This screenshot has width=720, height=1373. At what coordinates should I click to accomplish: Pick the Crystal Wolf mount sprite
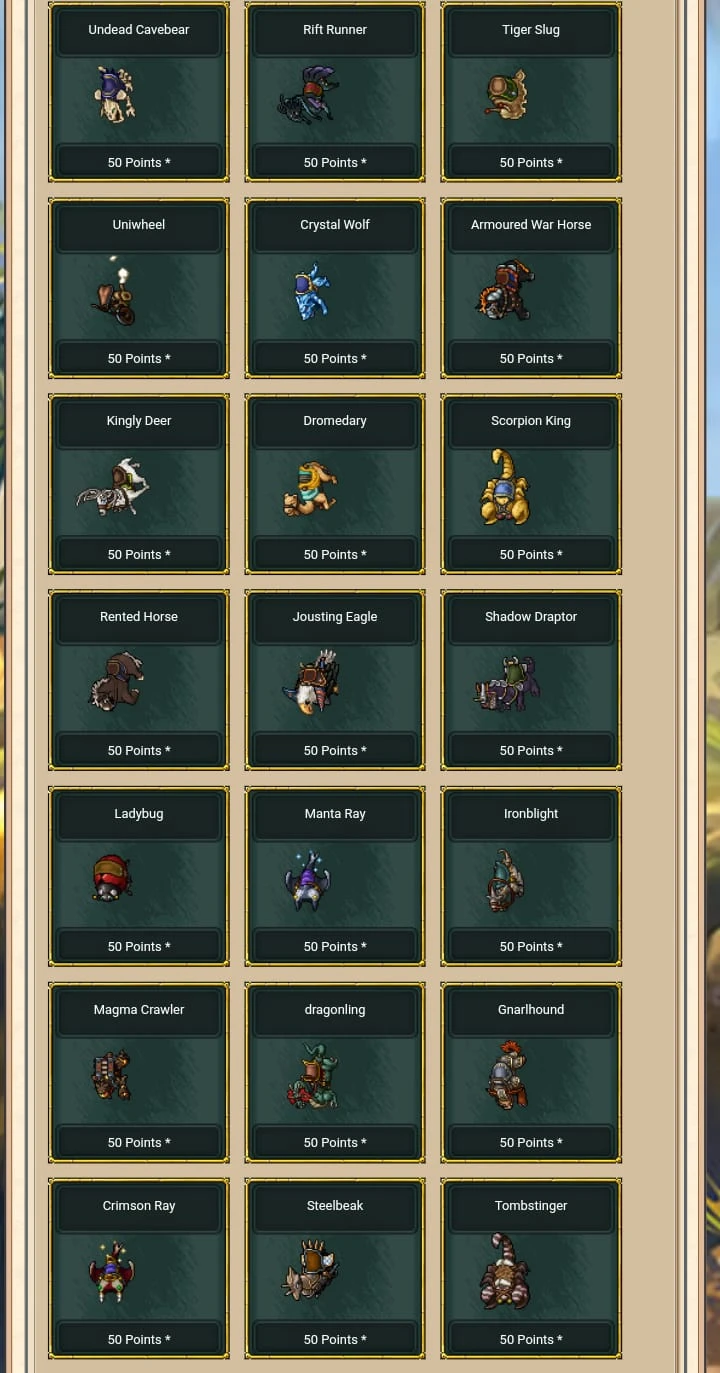[x=311, y=291]
